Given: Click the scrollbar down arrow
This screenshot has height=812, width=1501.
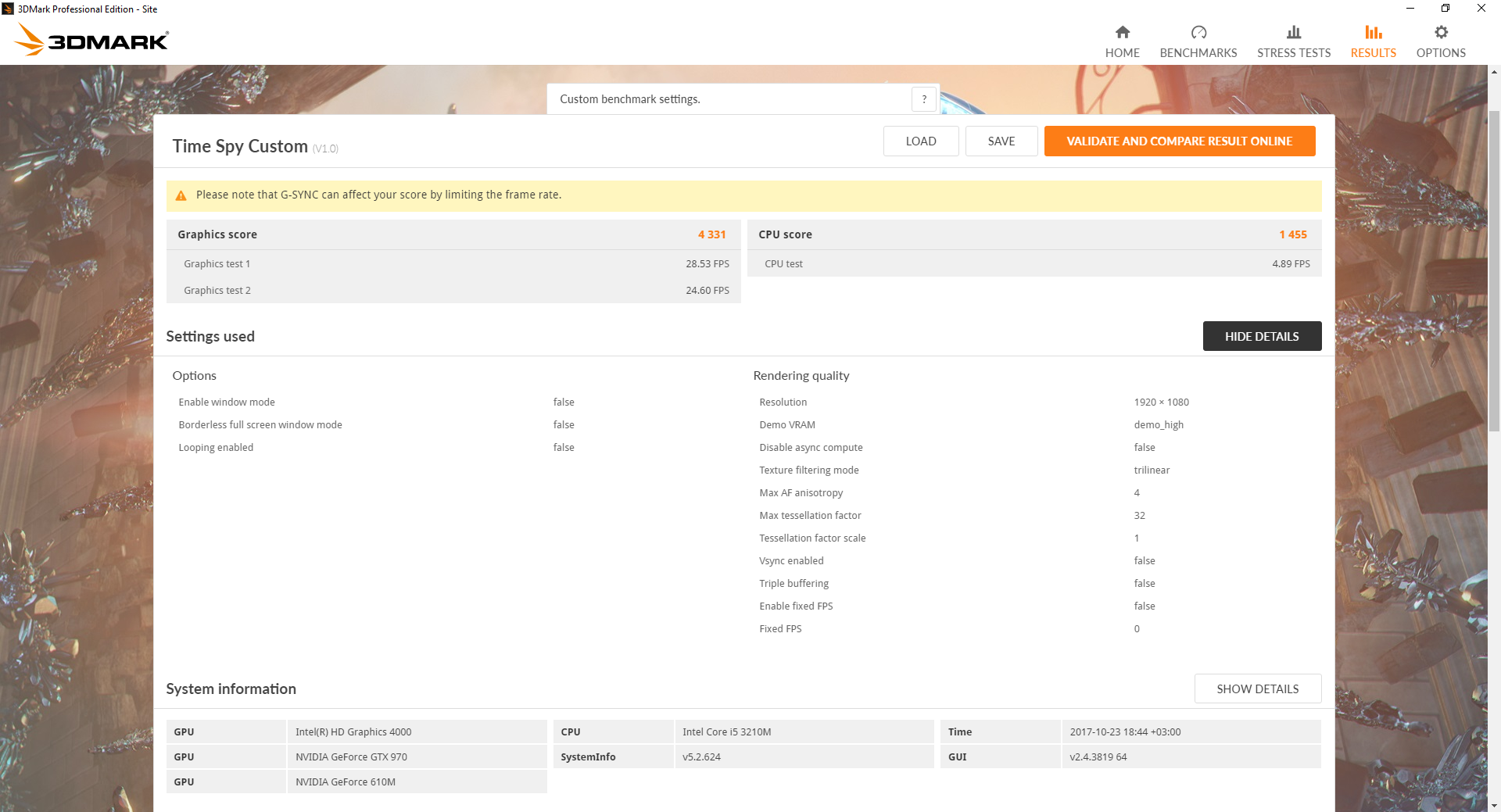Looking at the screenshot, I should (x=1494, y=805).
